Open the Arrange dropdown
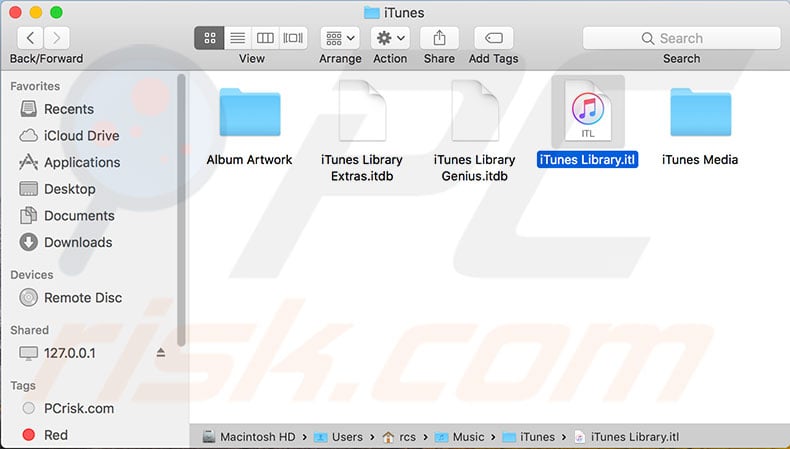The width and height of the screenshot is (790, 449). click(x=340, y=38)
